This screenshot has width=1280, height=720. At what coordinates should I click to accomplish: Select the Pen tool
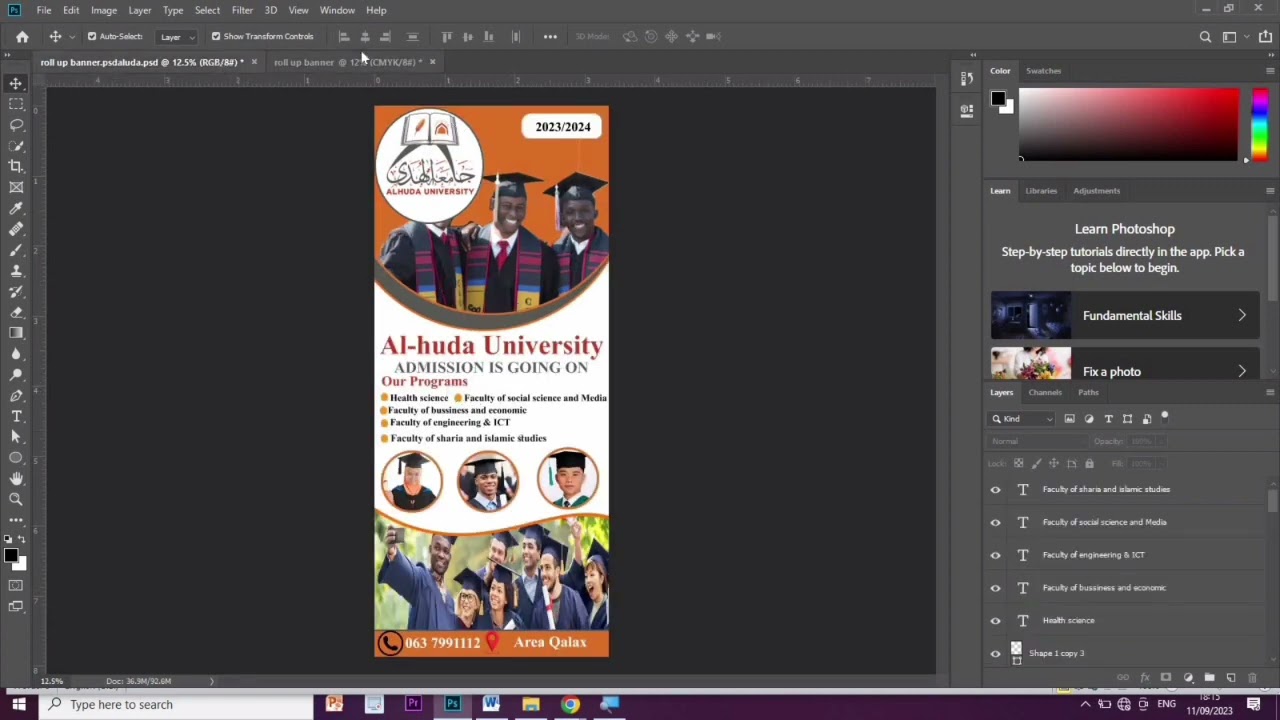tap(16, 396)
